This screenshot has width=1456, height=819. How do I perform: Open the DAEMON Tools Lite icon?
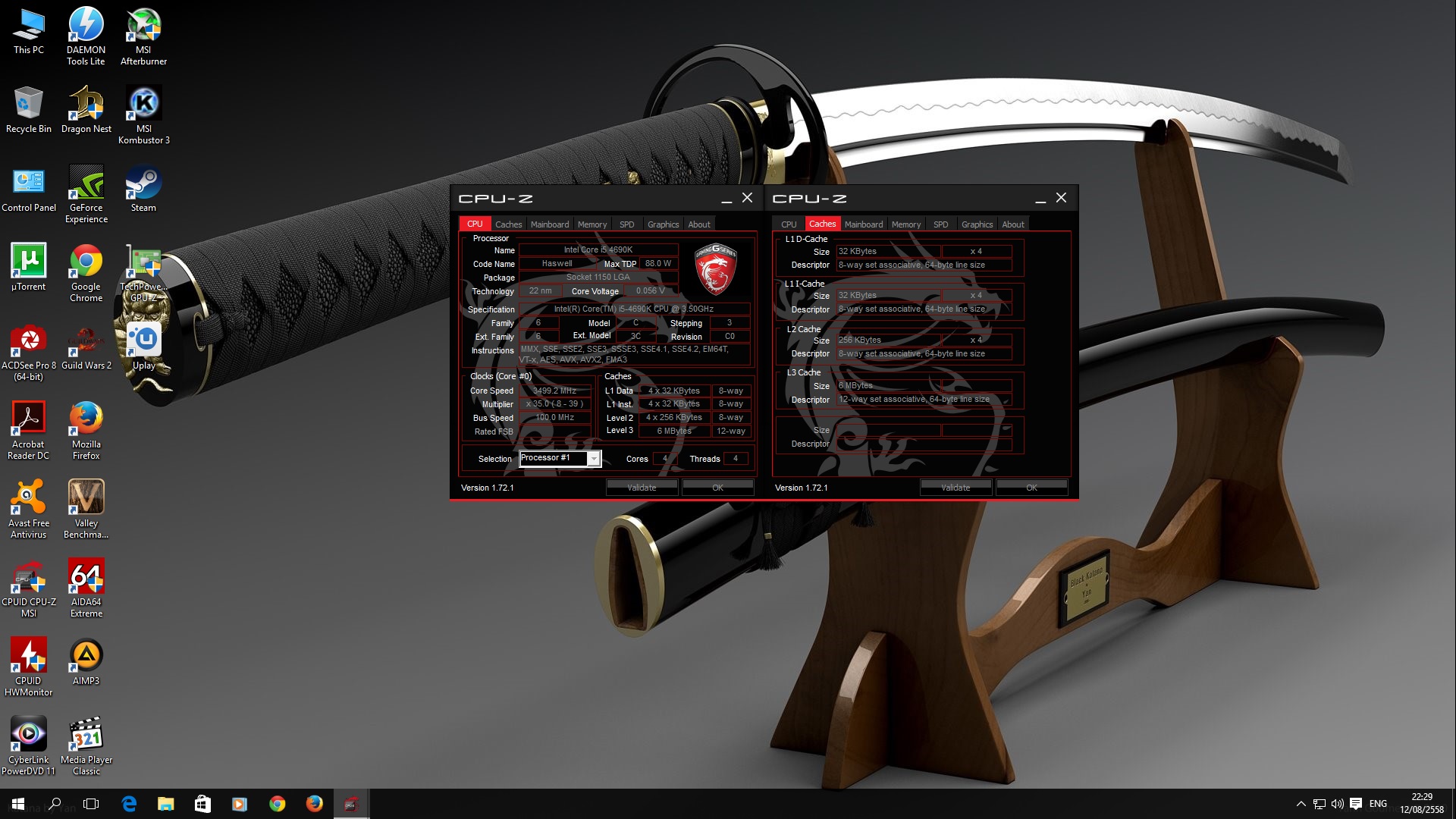pyautogui.click(x=86, y=28)
